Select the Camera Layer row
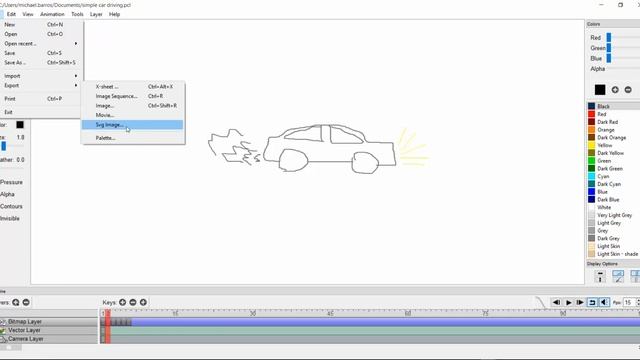 pos(49,339)
